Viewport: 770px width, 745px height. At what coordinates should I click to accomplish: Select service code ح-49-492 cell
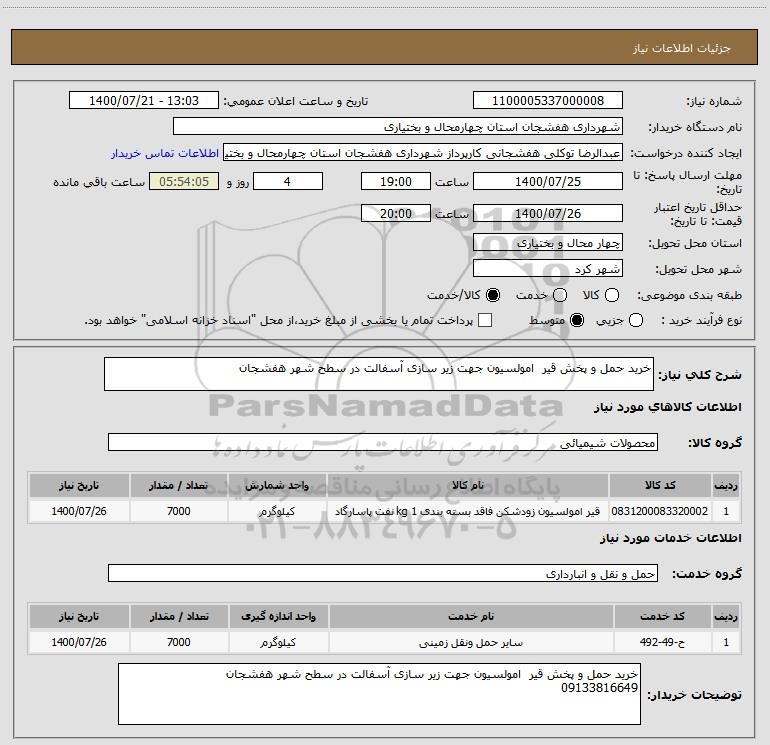click(x=662, y=642)
